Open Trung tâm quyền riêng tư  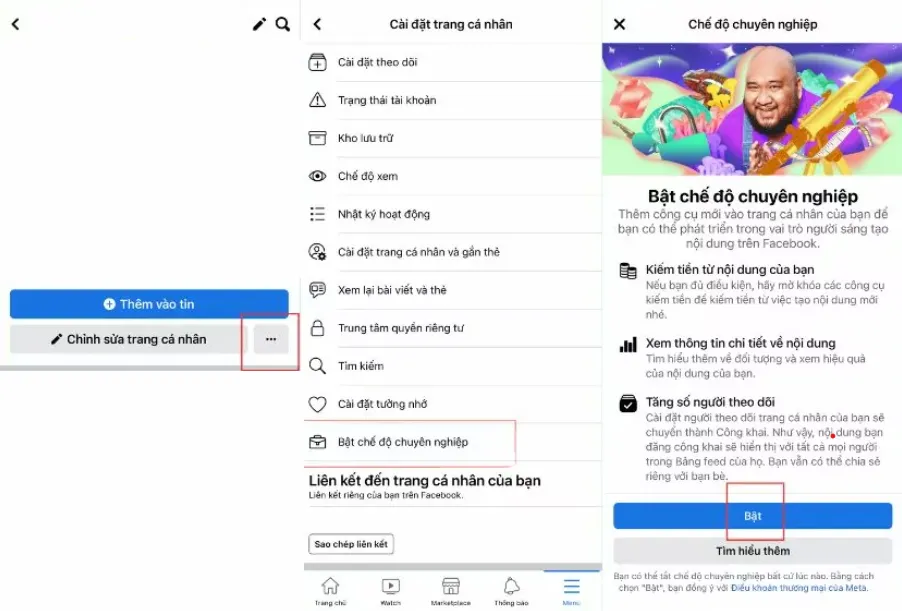(x=453, y=328)
